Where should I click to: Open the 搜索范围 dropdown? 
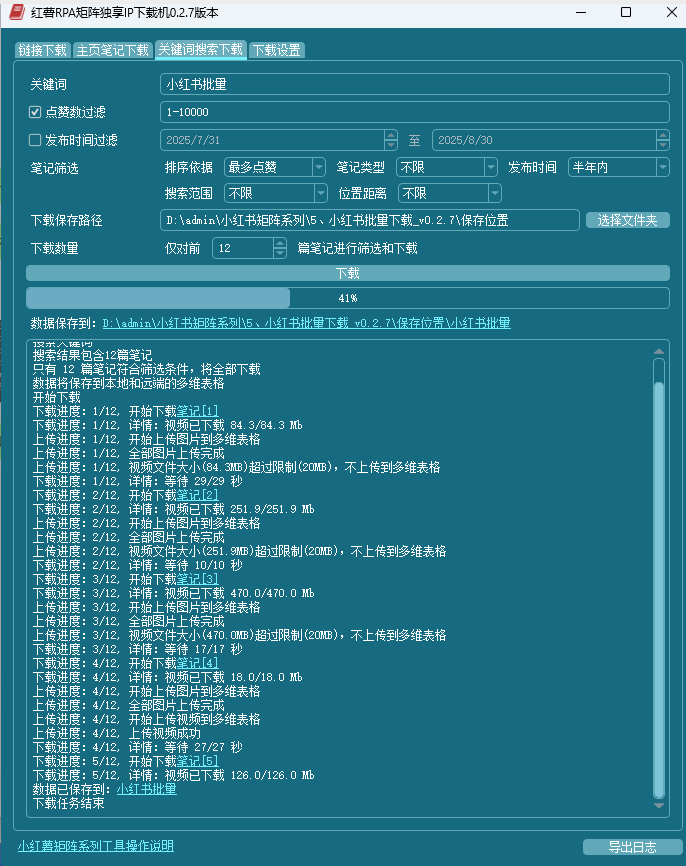click(276, 193)
